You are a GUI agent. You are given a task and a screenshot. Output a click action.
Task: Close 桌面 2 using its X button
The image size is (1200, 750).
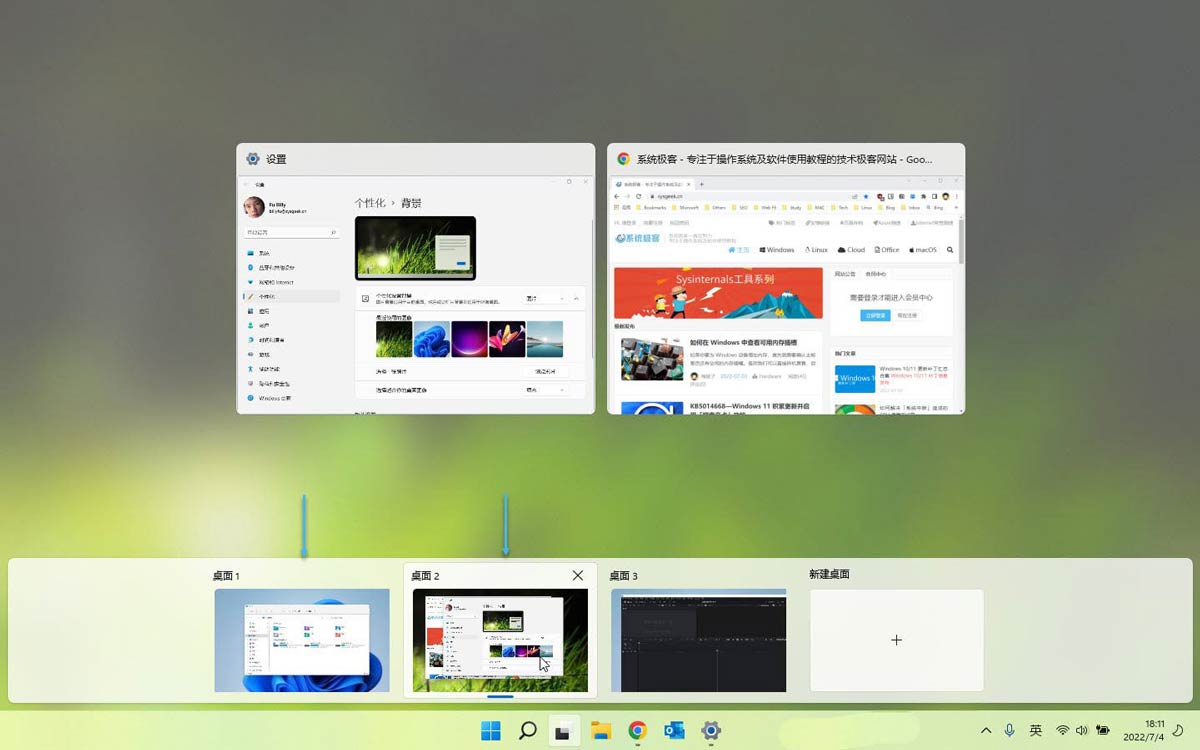tap(578, 575)
